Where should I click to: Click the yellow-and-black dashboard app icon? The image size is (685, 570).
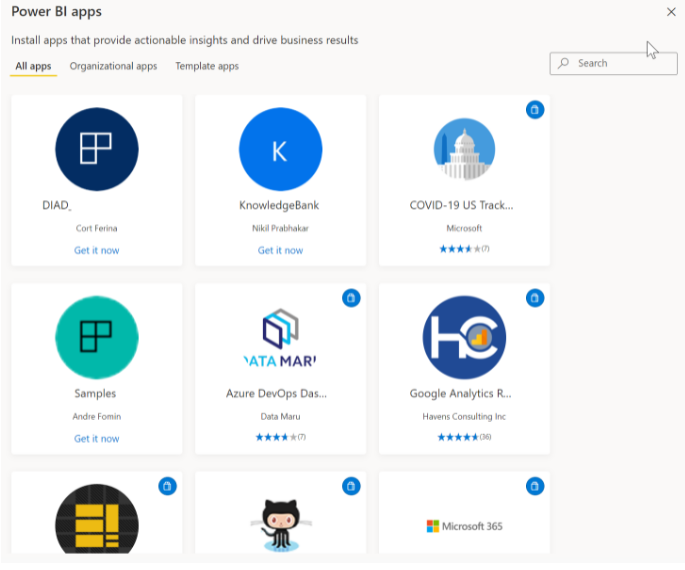97,519
